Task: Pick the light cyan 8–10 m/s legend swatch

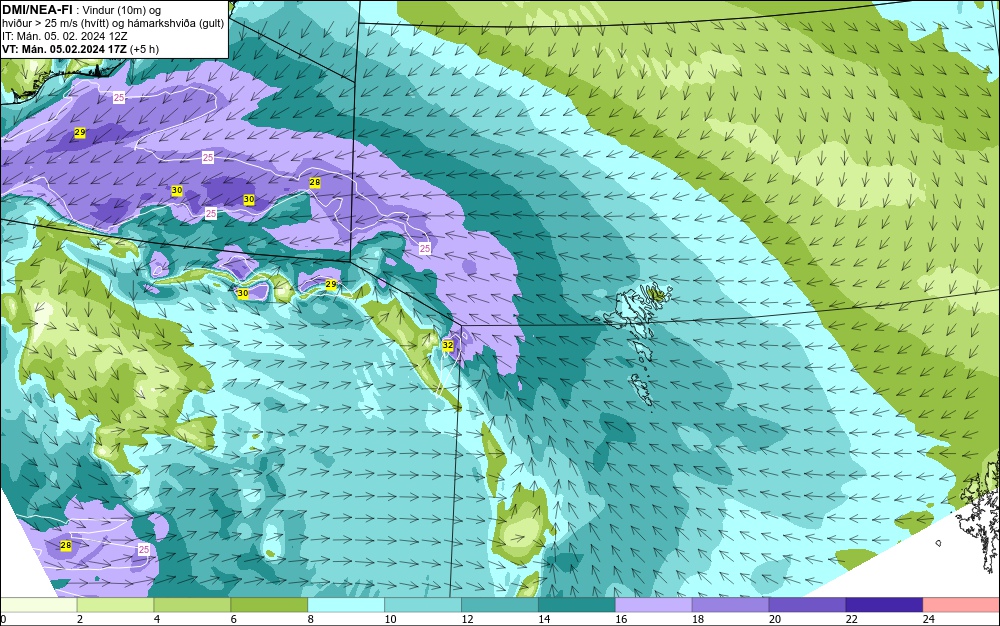Action: (x=346, y=605)
